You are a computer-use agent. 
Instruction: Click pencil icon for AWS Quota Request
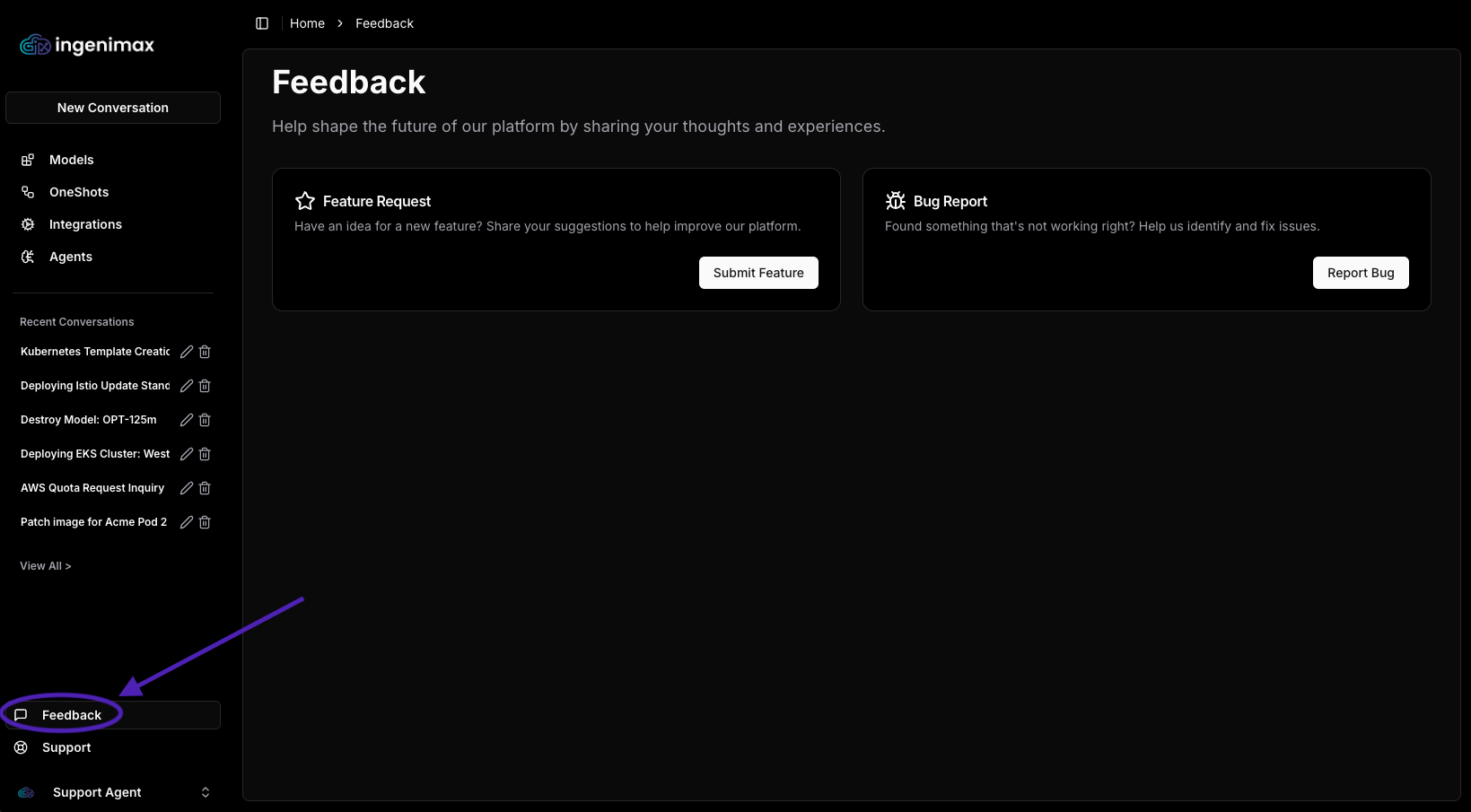pyautogui.click(x=187, y=488)
